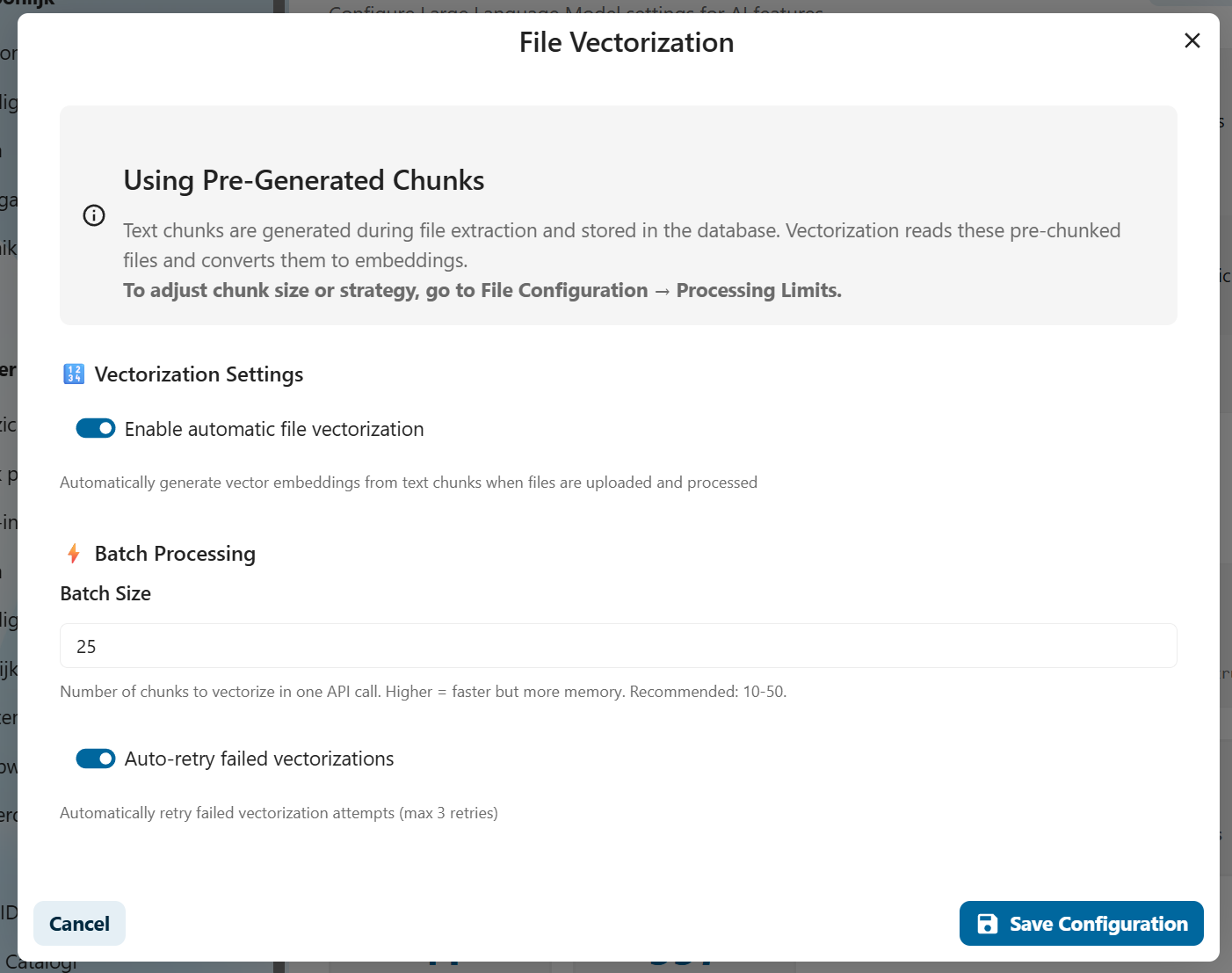
Task: Click the floppy disk save icon
Action: (988, 924)
